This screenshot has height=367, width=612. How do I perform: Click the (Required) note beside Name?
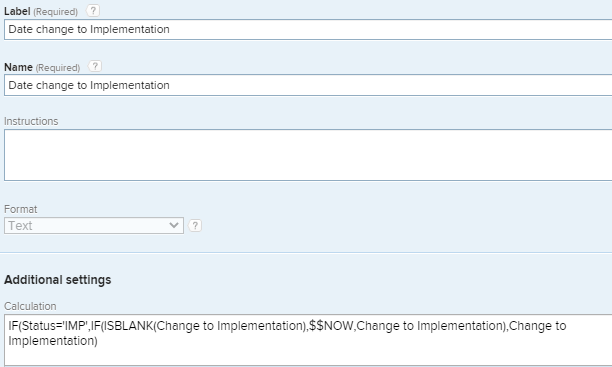click(58, 68)
